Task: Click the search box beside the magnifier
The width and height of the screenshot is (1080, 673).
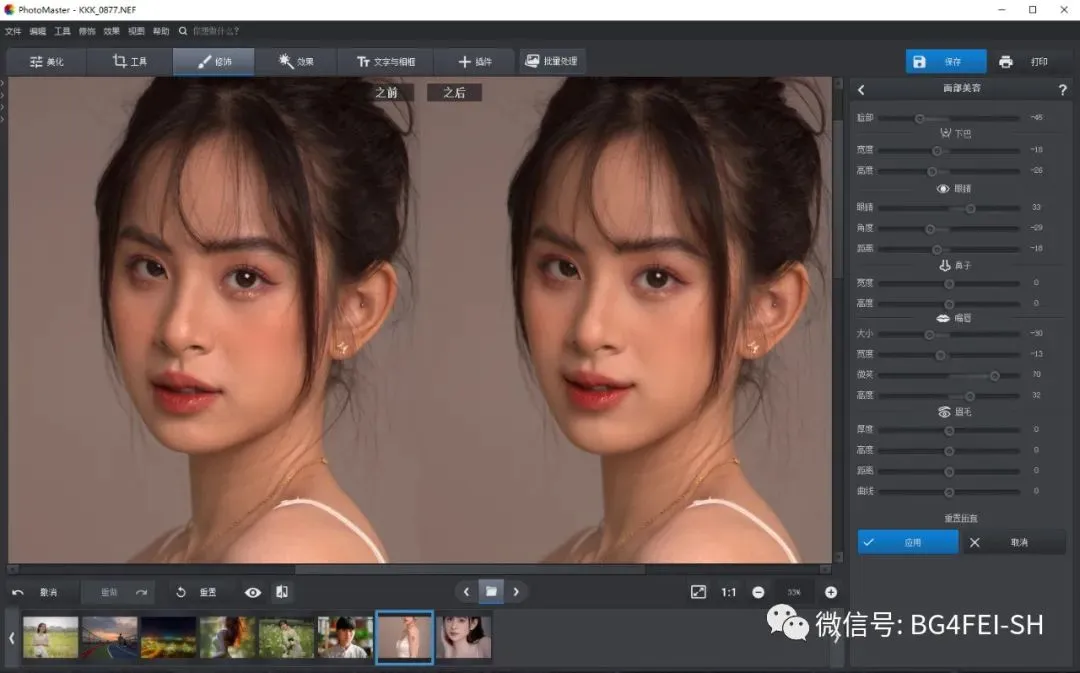Action: pyautogui.click(x=216, y=31)
